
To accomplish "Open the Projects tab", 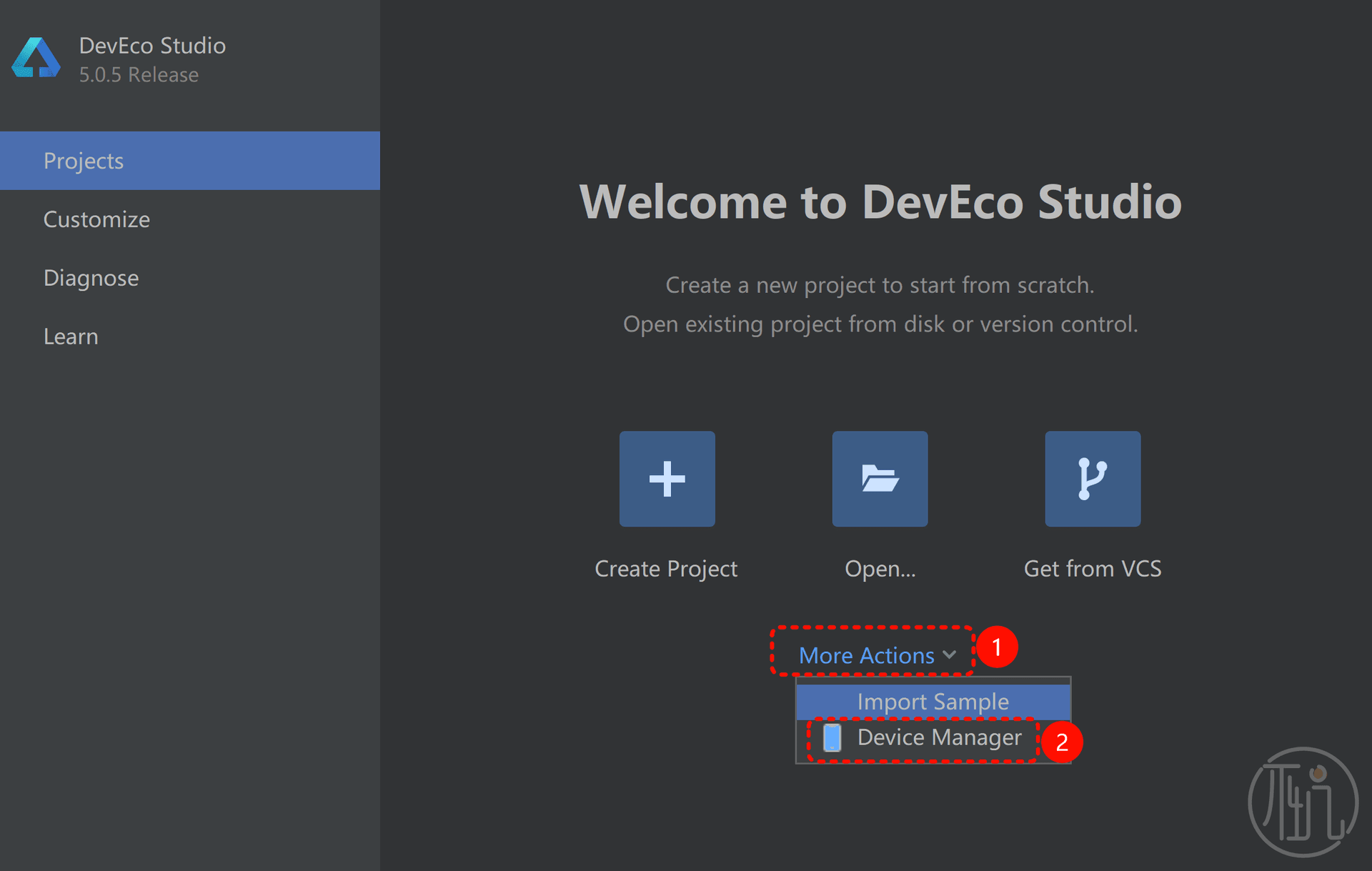I will tap(190, 161).
